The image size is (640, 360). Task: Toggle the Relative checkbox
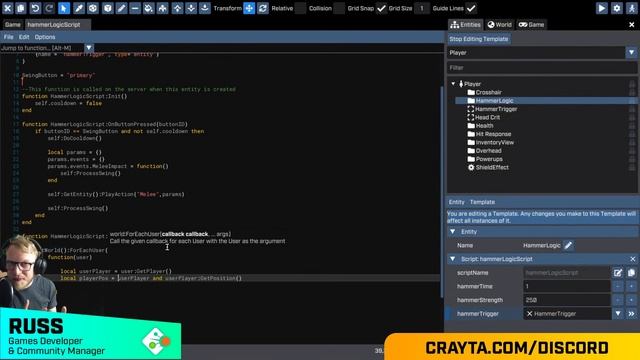point(300,8)
